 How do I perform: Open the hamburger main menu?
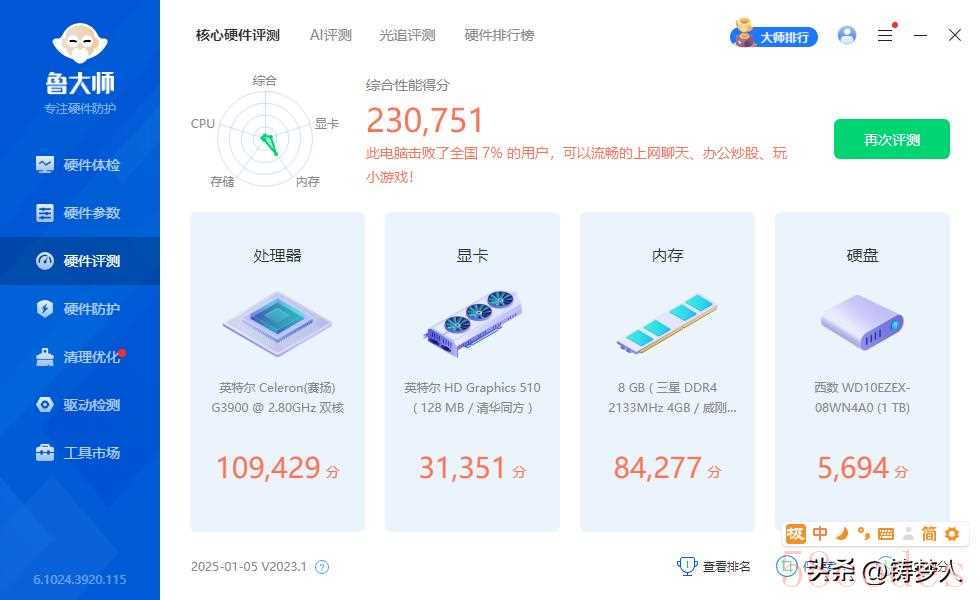click(885, 36)
